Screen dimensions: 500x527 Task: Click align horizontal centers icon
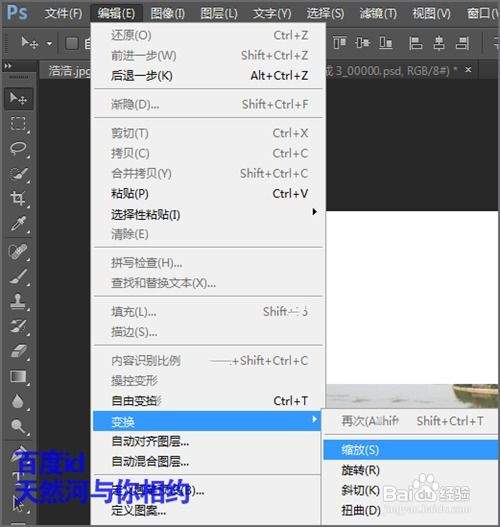coord(439,43)
